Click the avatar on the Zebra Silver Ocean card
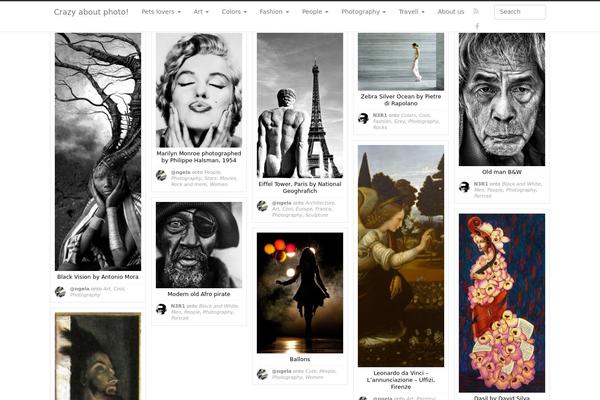Screen dimensions: 600x400 coord(363,118)
